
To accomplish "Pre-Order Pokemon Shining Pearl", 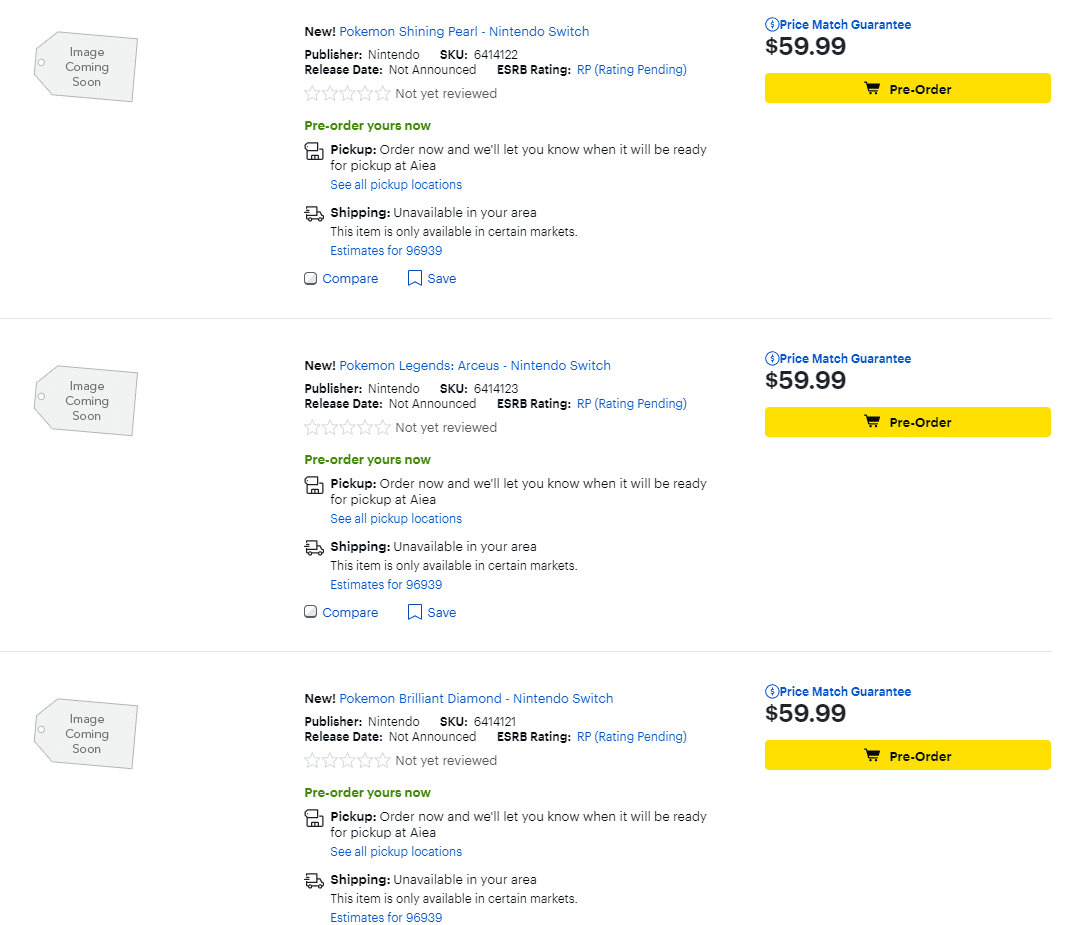I will point(907,89).
